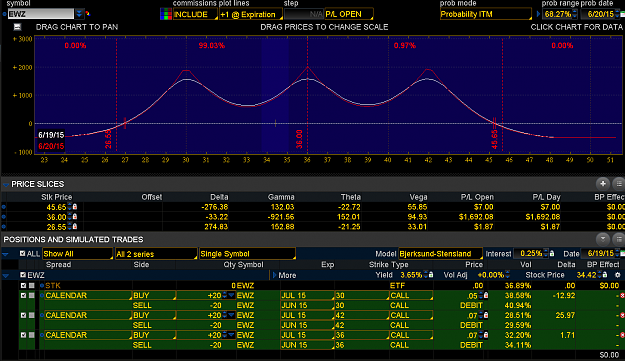Viewport: 625px width, 361px height.
Task: Adjust the prob range 68.27% stepper
Action: click(574, 14)
